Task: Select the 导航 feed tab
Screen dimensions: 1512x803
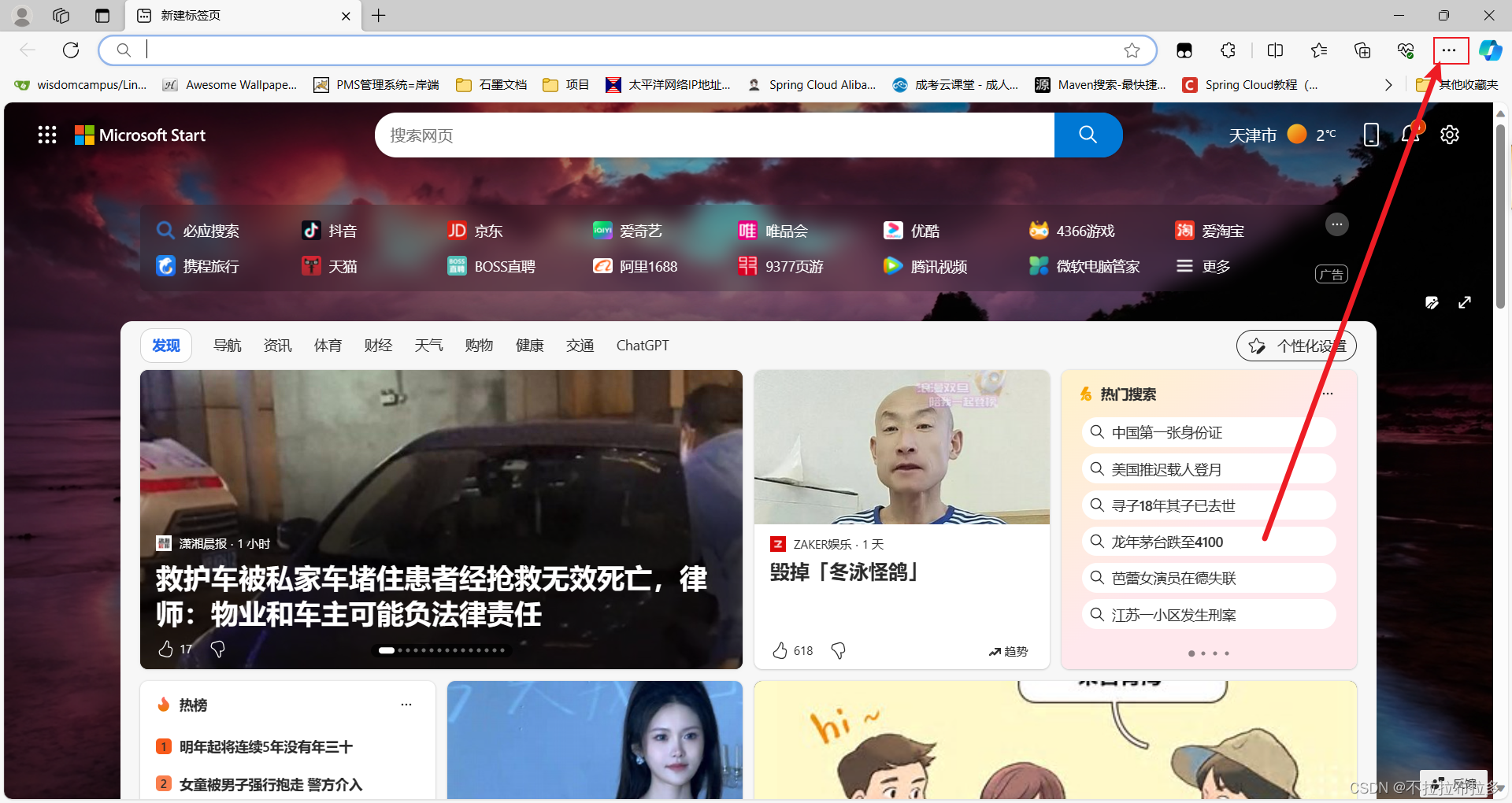Action: point(228,346)
